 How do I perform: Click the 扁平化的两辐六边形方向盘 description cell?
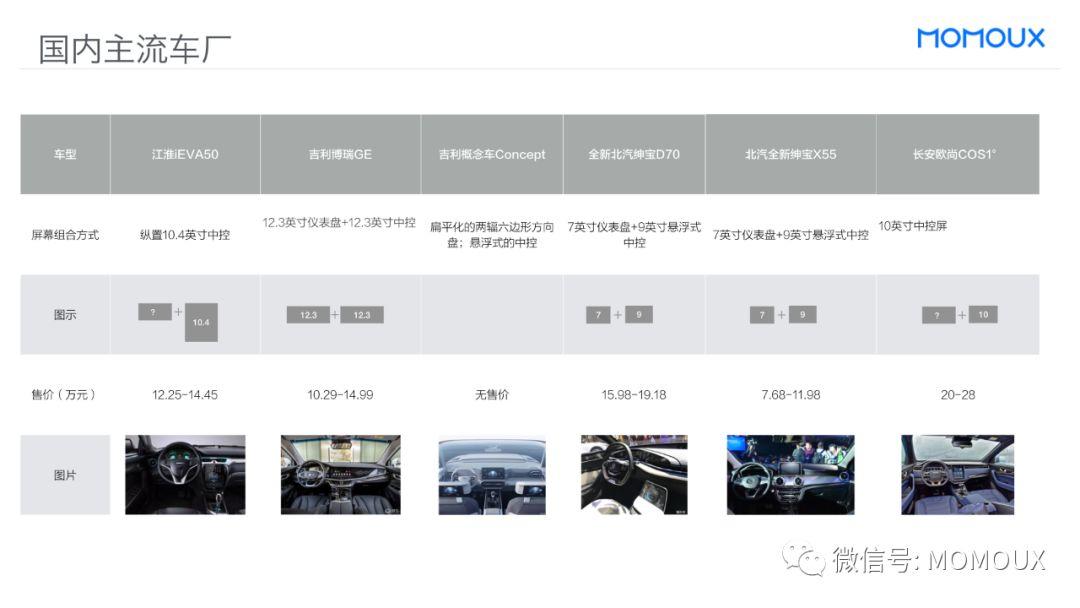[492, 235]
